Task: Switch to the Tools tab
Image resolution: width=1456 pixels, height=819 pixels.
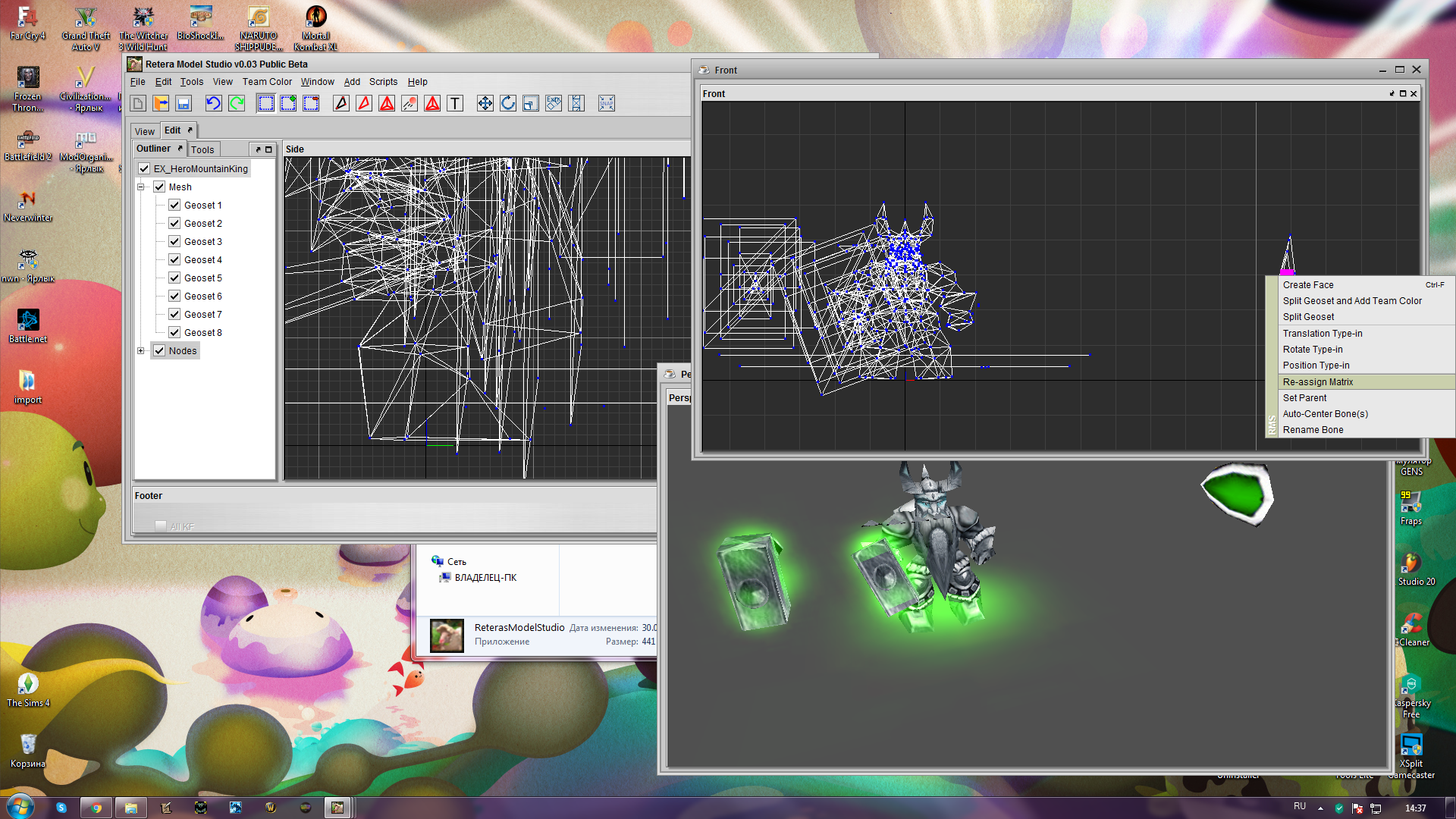Action: point(202,150)
